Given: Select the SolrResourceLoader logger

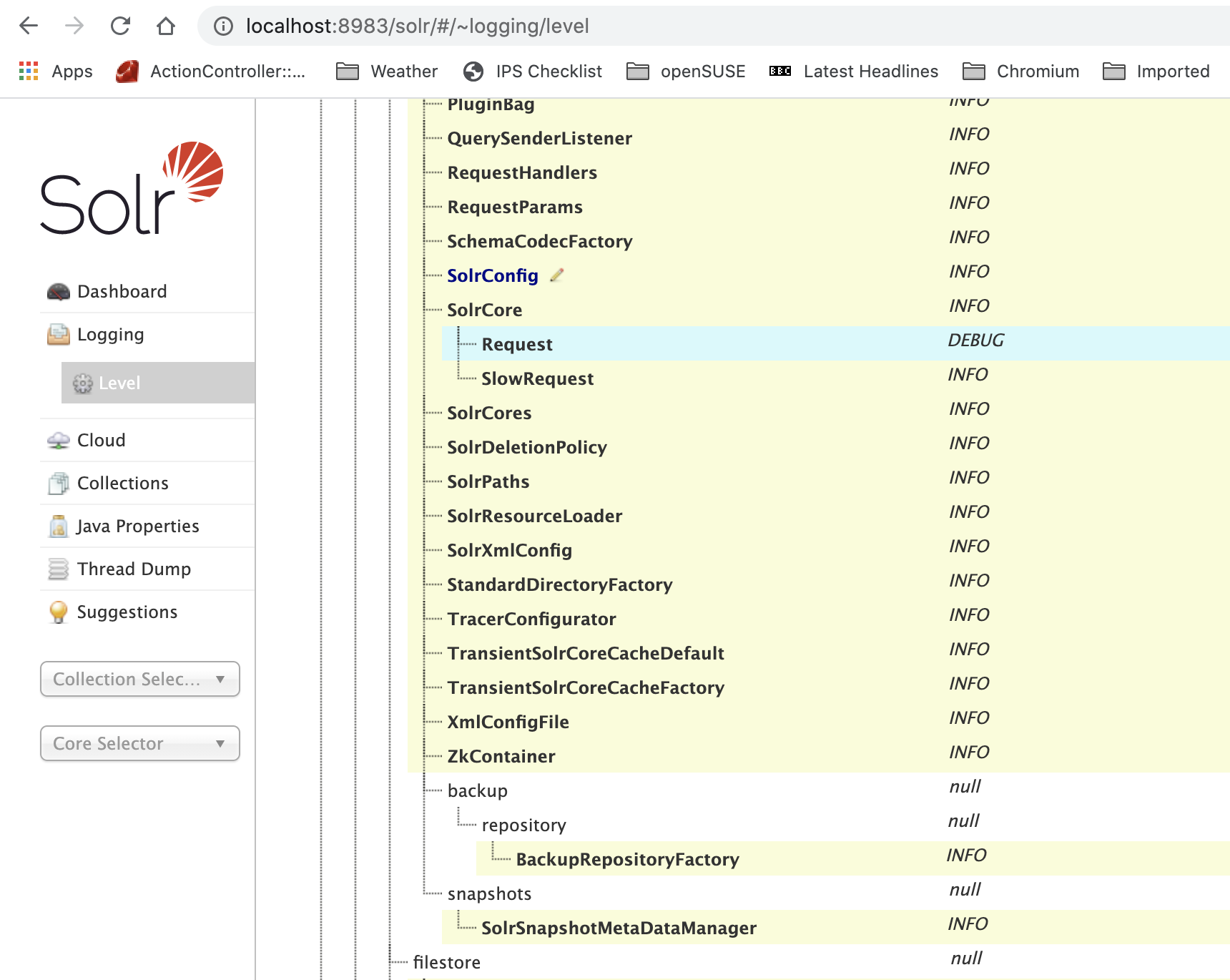Looking at the screenshot, I should 535,516.
